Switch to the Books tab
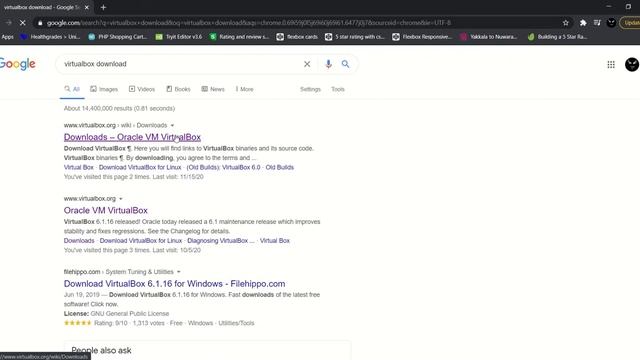640x360 pixels. tap(178, 89)
